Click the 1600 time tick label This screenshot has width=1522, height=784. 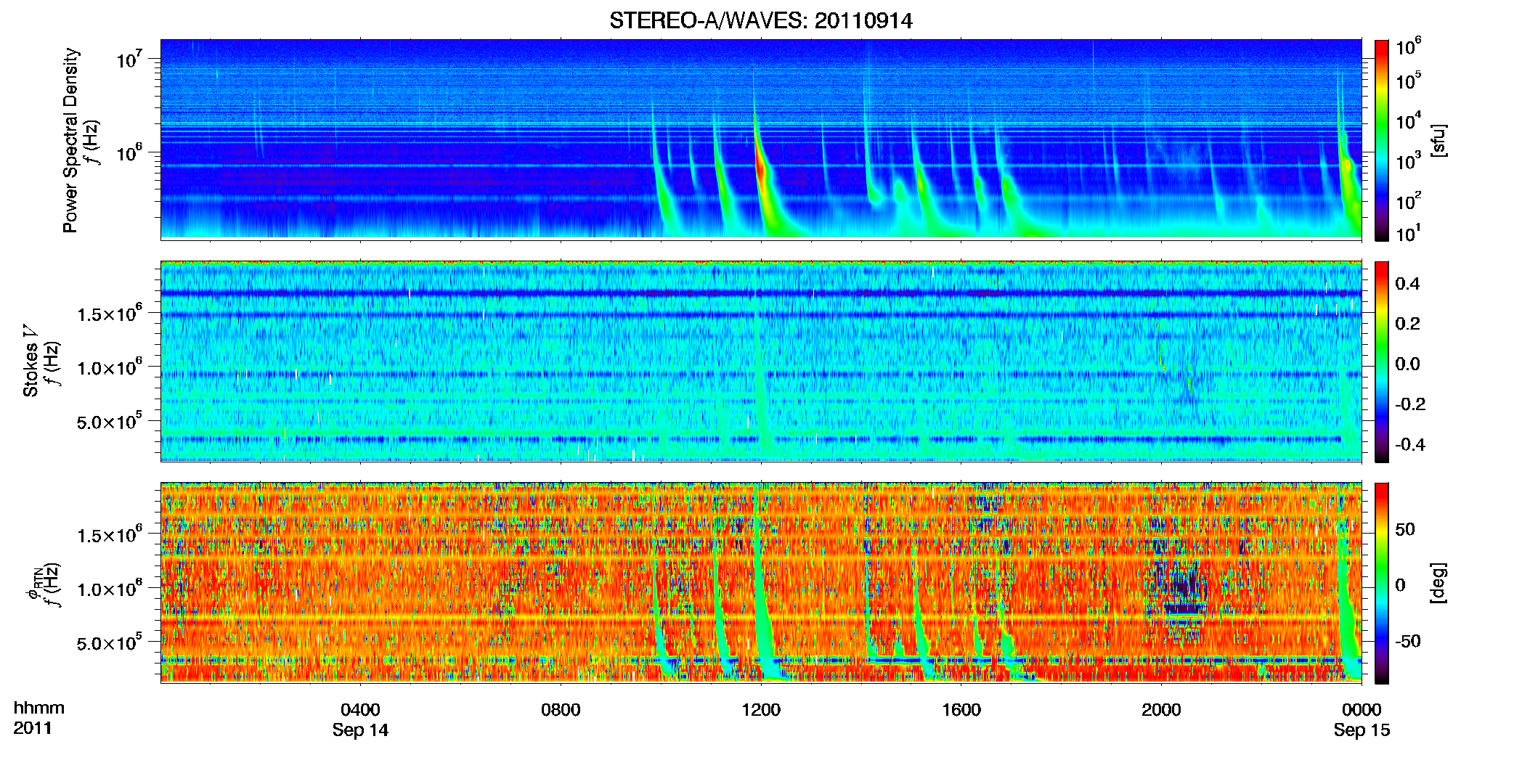point(961,709)
